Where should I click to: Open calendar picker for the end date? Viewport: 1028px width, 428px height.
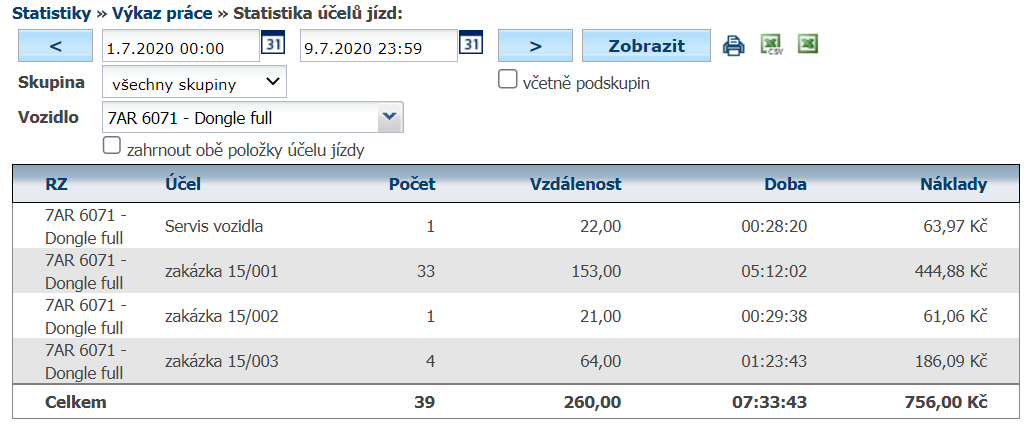pos(471,45)
